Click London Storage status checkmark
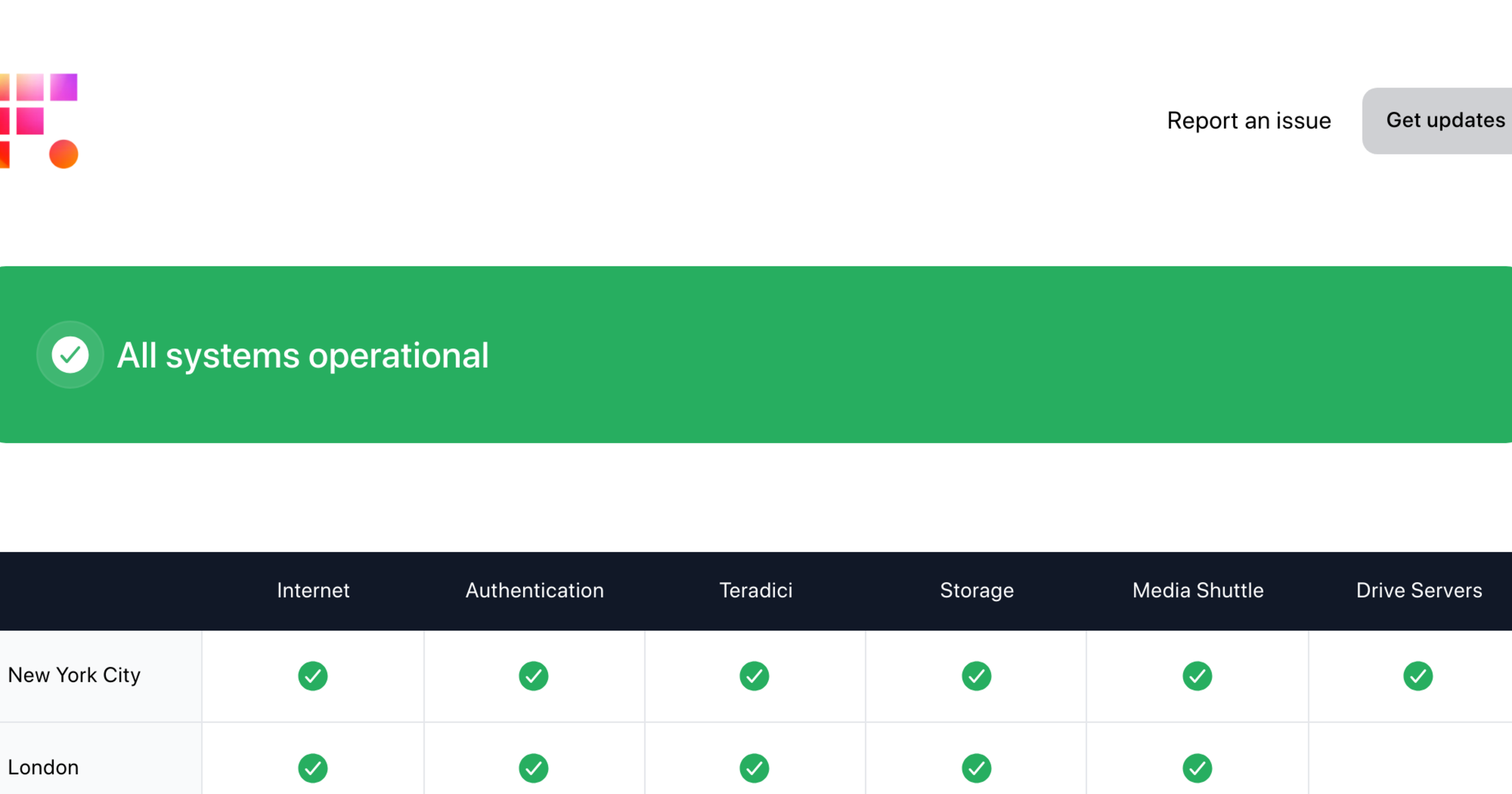Screen dimensions: 1512x794 coord(976,768)
